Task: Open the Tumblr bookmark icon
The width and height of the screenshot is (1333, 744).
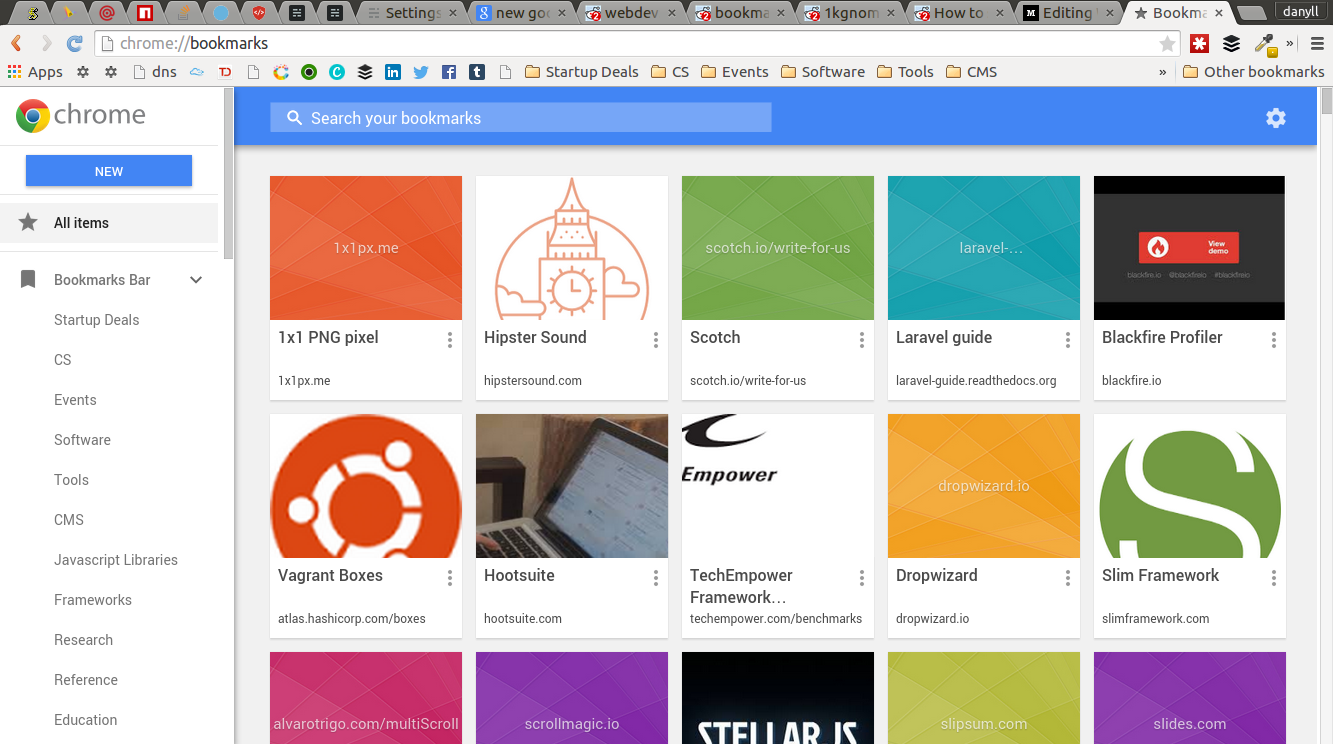Action: [477, 72]
